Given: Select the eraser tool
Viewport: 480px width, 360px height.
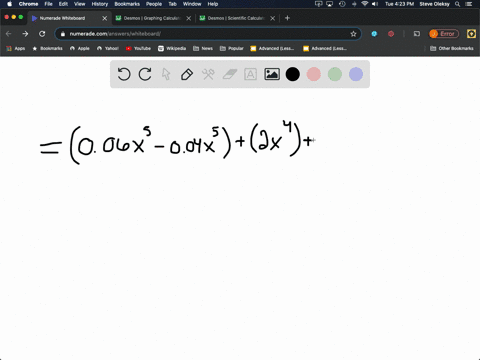Looking at the screenshot, I should (x=230, y=74).
